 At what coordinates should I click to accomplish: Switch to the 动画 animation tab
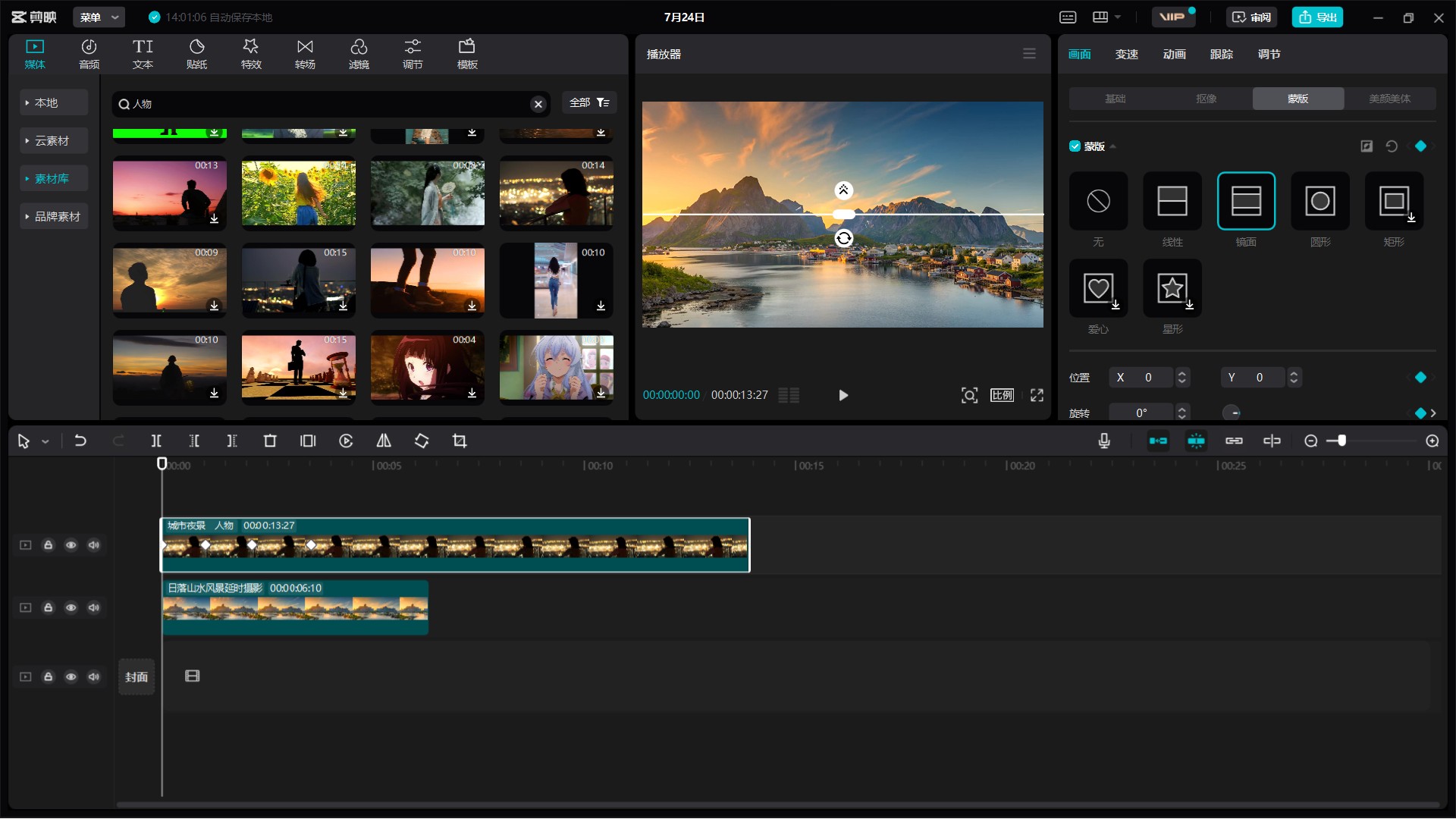[x=1174, y=54]
